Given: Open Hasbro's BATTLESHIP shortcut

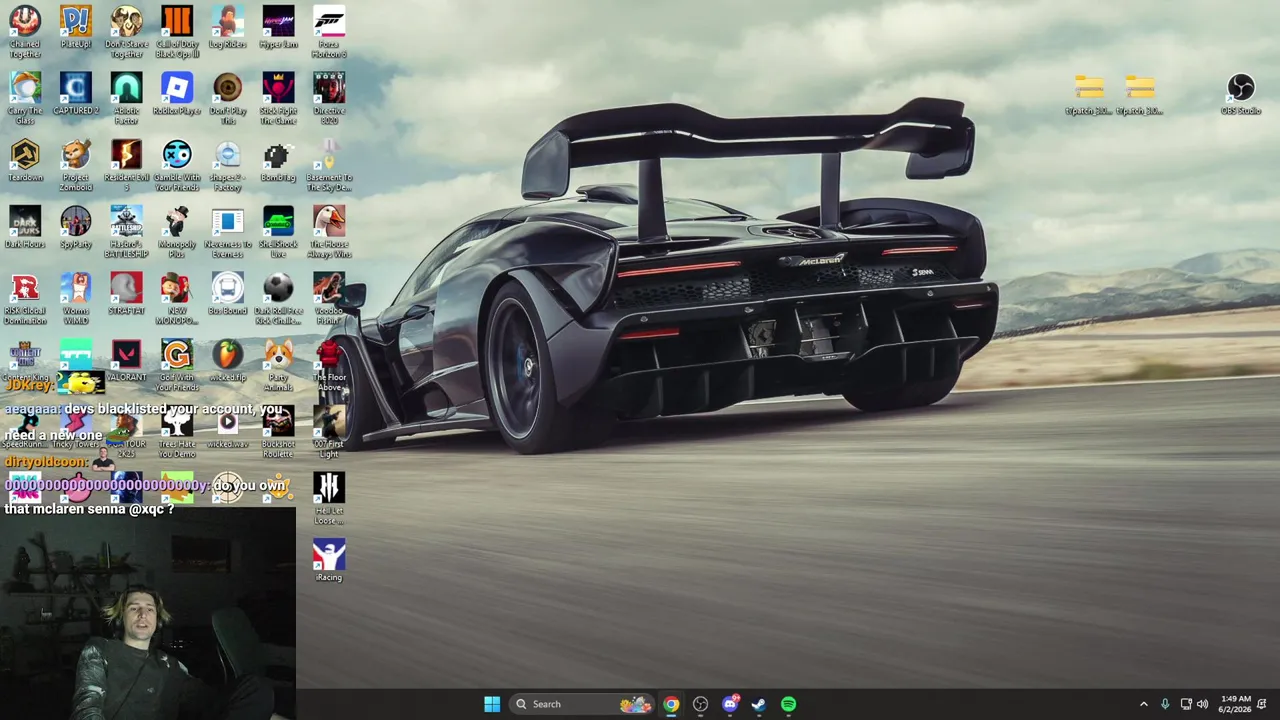Looking at the screenshot, I should pos(126,232).
